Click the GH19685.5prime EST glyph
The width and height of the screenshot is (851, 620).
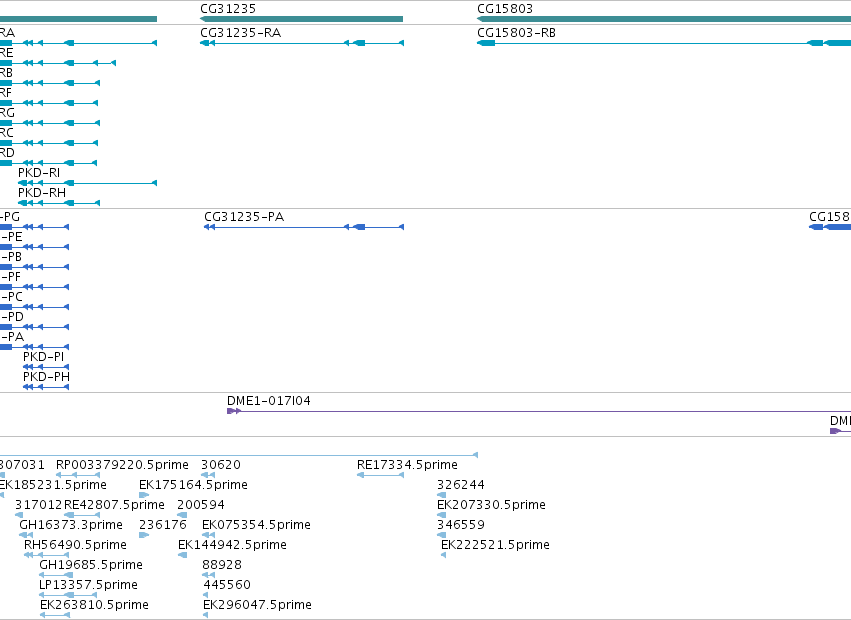(x=56, y=575)
